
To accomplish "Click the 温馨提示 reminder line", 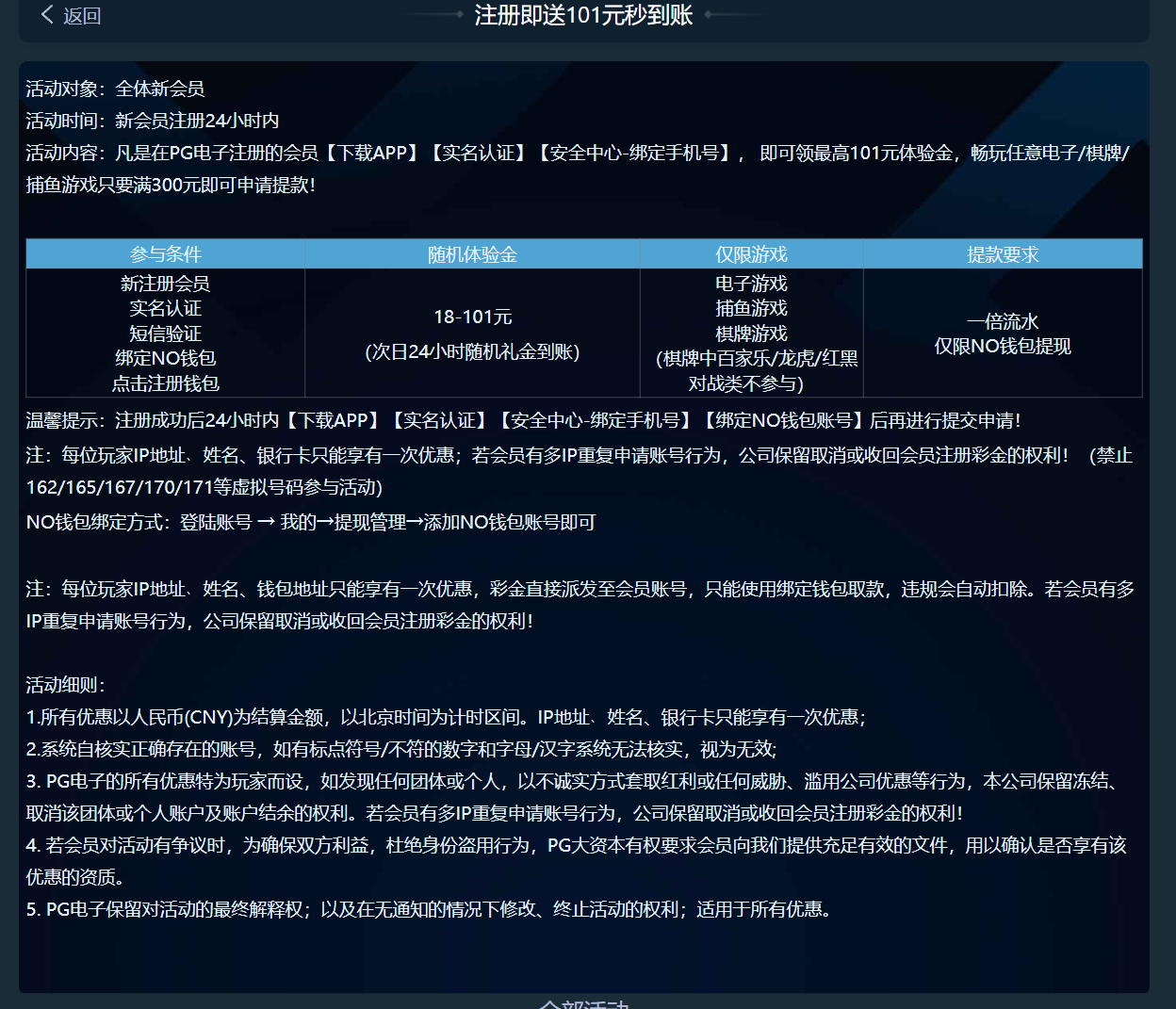I will (x=523, y=420).
